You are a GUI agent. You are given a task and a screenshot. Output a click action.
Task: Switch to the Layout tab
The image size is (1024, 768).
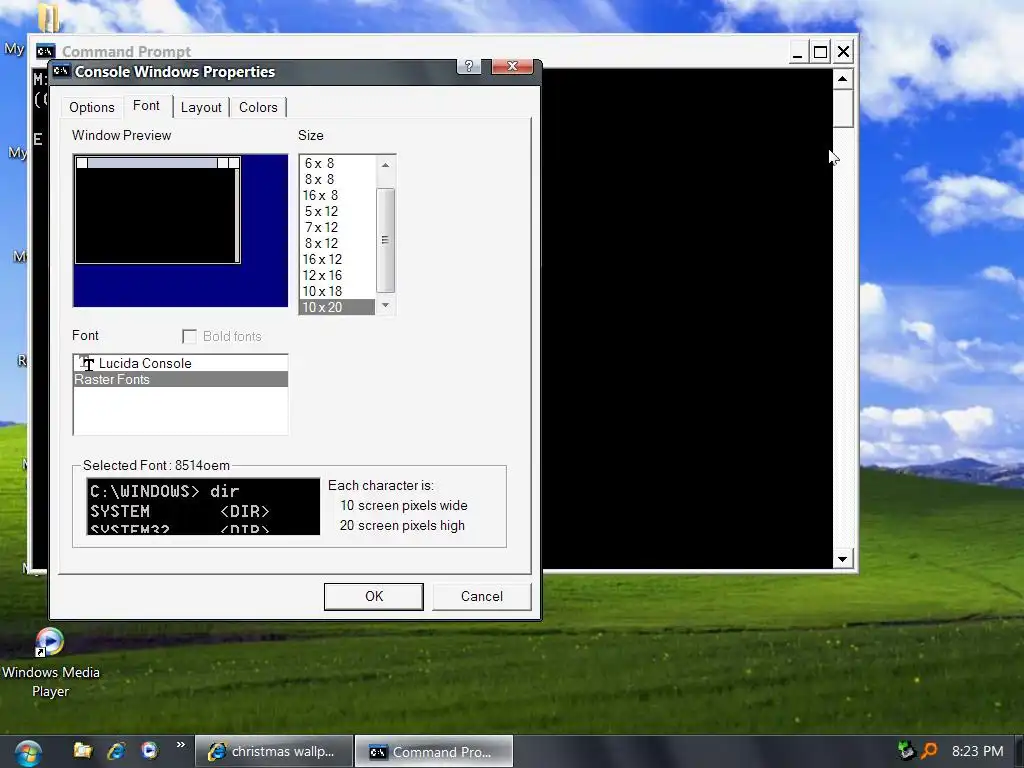(x=201, y=107)
